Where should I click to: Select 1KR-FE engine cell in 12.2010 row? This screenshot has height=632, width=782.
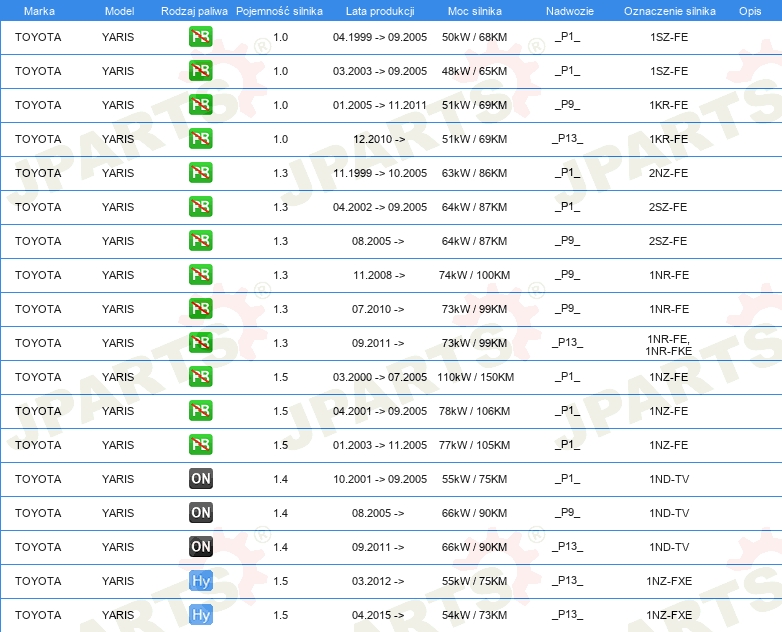668,139
